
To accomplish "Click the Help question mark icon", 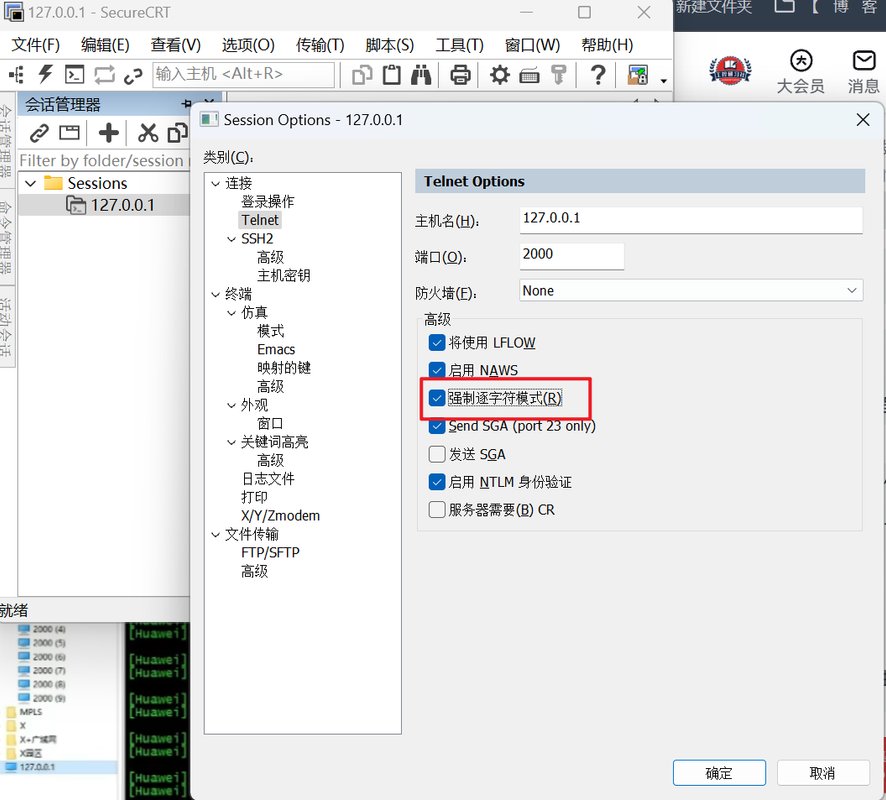I will [598, 75].
